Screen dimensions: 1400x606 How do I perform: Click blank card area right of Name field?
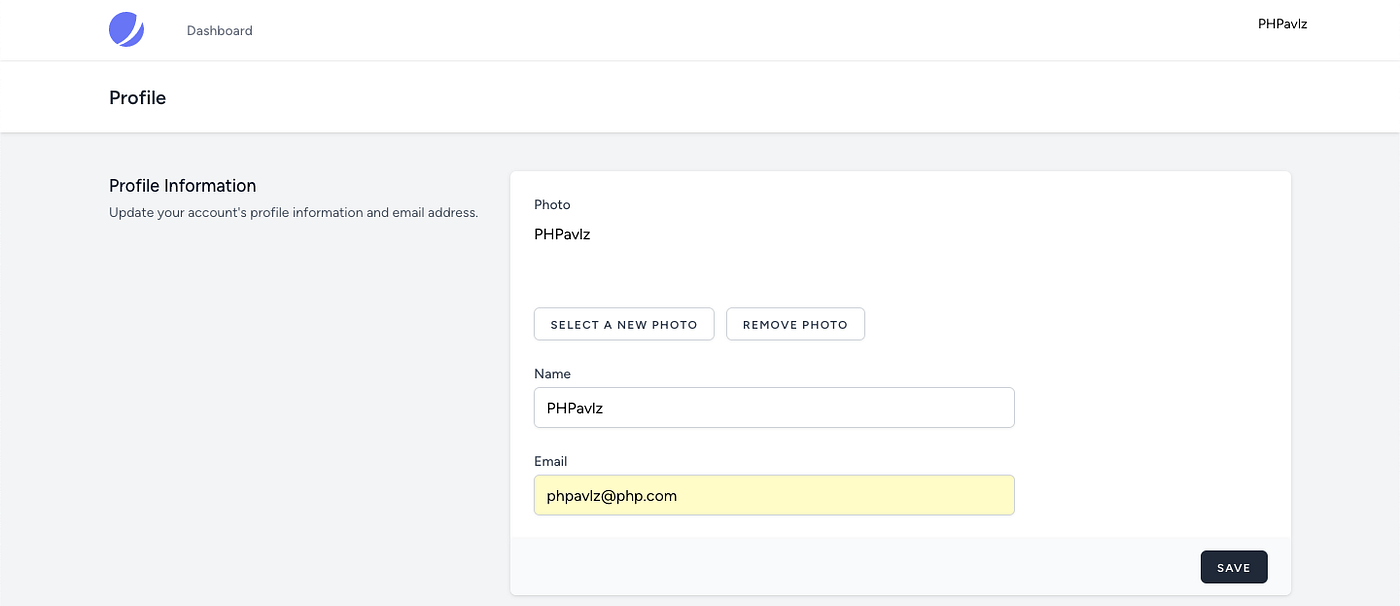tap(1150, 408)
